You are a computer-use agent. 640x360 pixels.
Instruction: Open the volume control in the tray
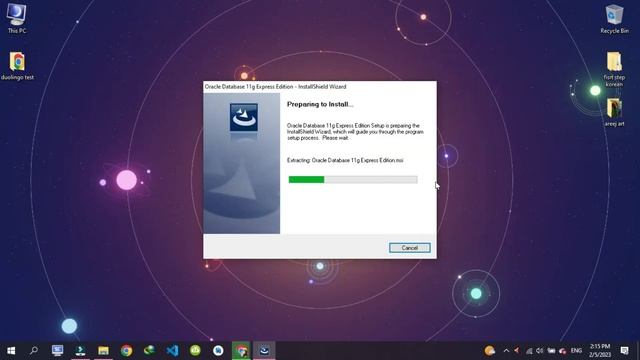[x=540, y=351]
